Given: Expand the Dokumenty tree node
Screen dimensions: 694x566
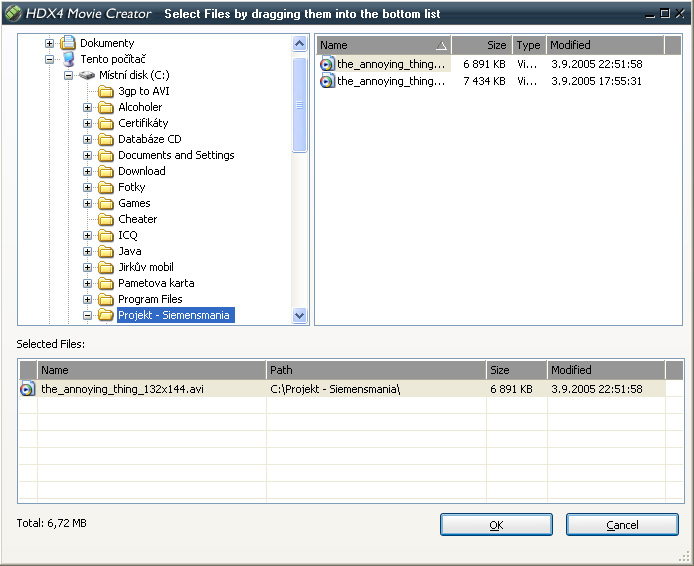Looking at the screenshot, I should (x=50, y=43).
